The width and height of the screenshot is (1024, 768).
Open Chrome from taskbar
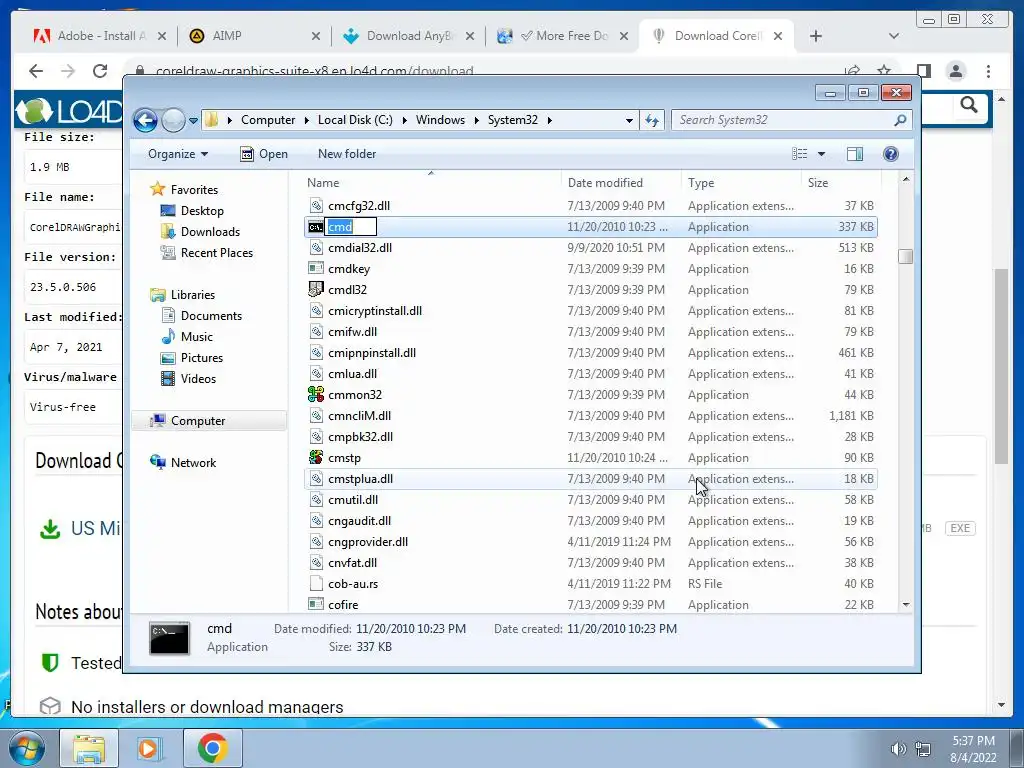[x=212, y=748]
